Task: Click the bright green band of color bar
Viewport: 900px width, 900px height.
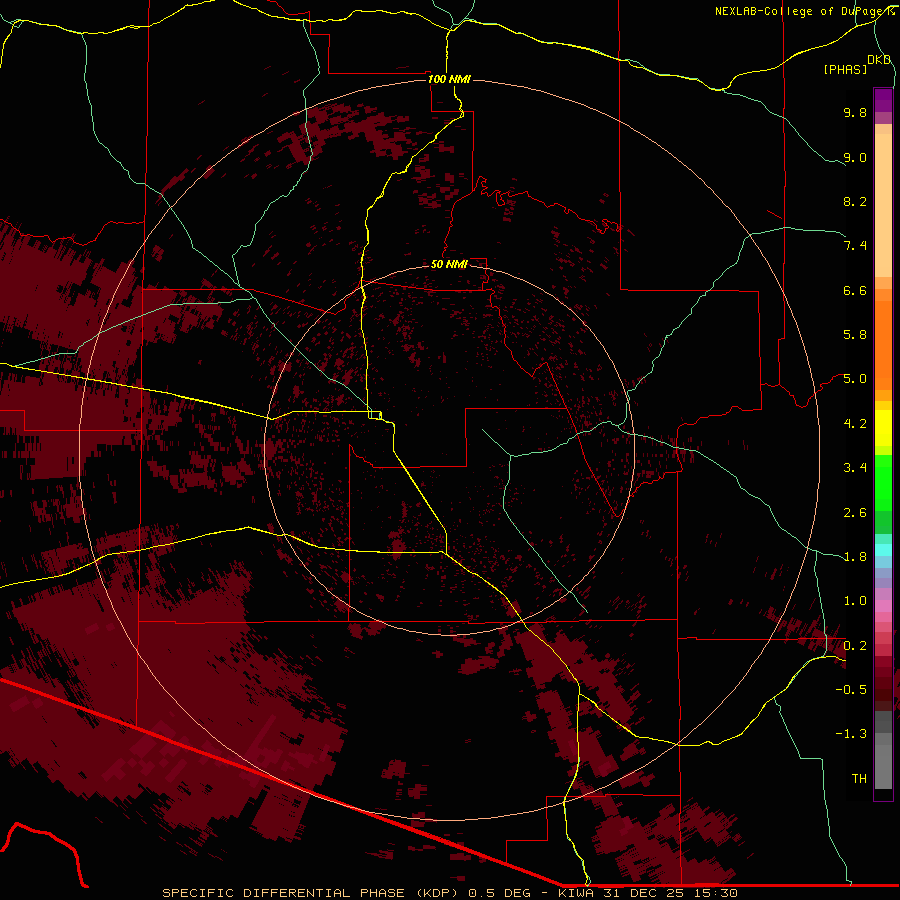Action: (883, 484)
